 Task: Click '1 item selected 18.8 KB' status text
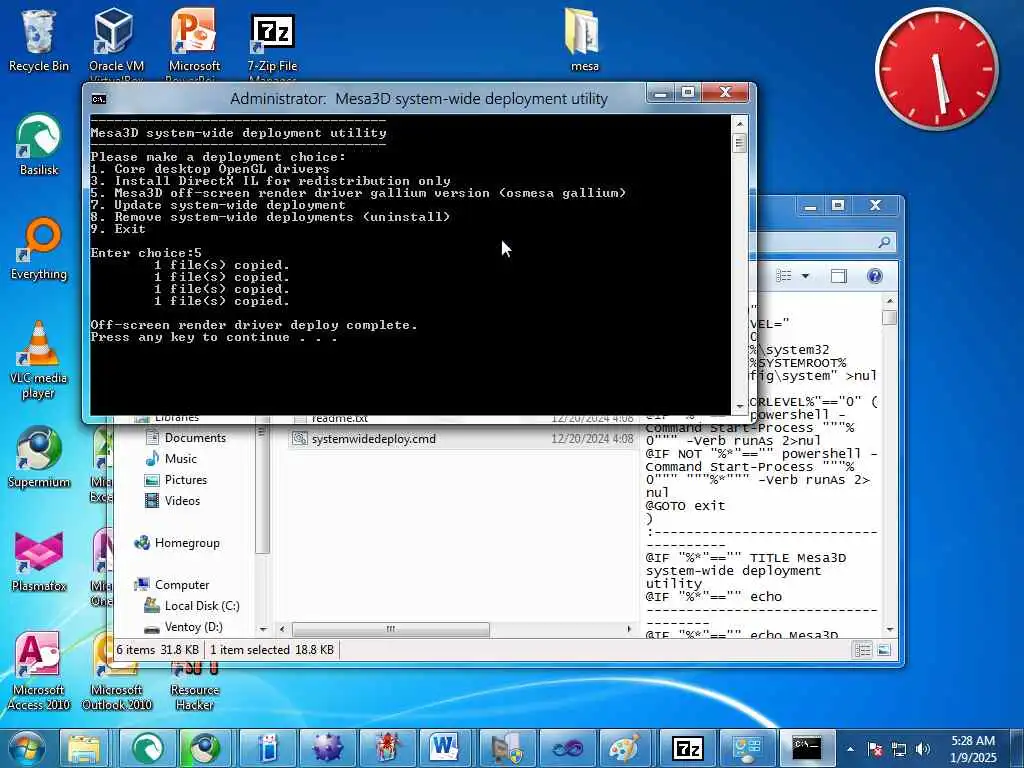(272, 650)
